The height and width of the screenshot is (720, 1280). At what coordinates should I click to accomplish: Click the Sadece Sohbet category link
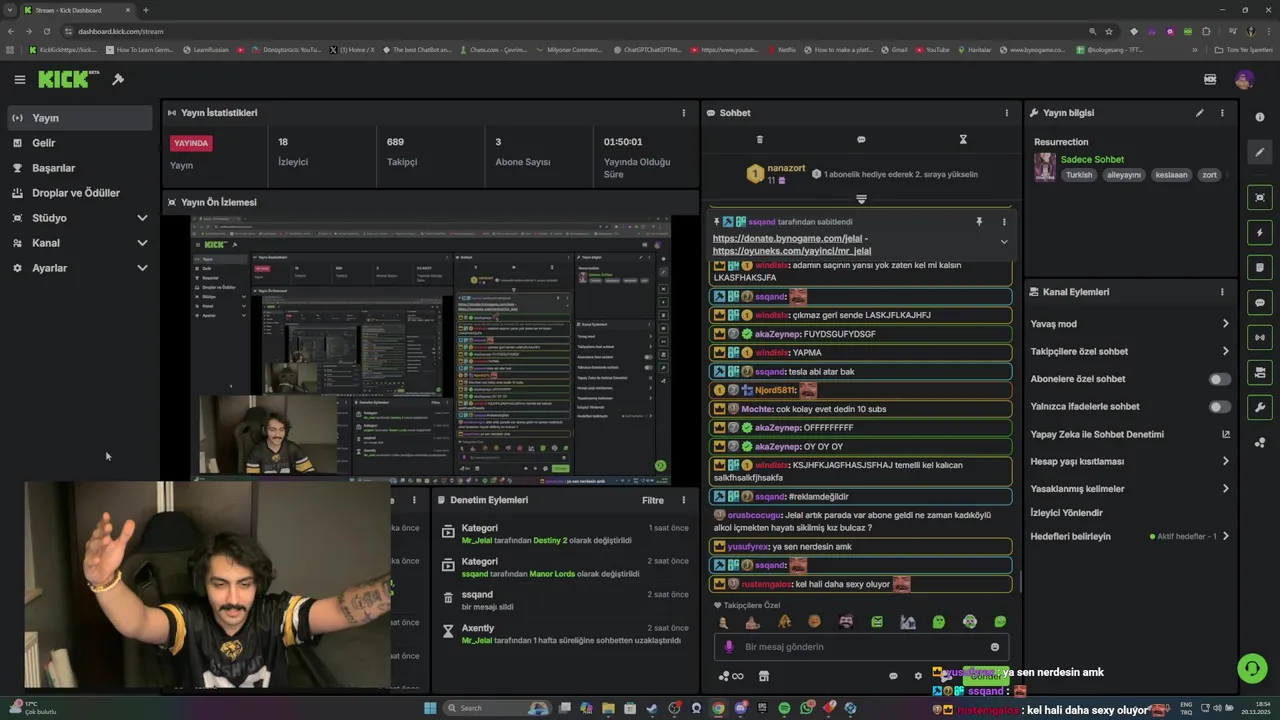coord(1092,160)
